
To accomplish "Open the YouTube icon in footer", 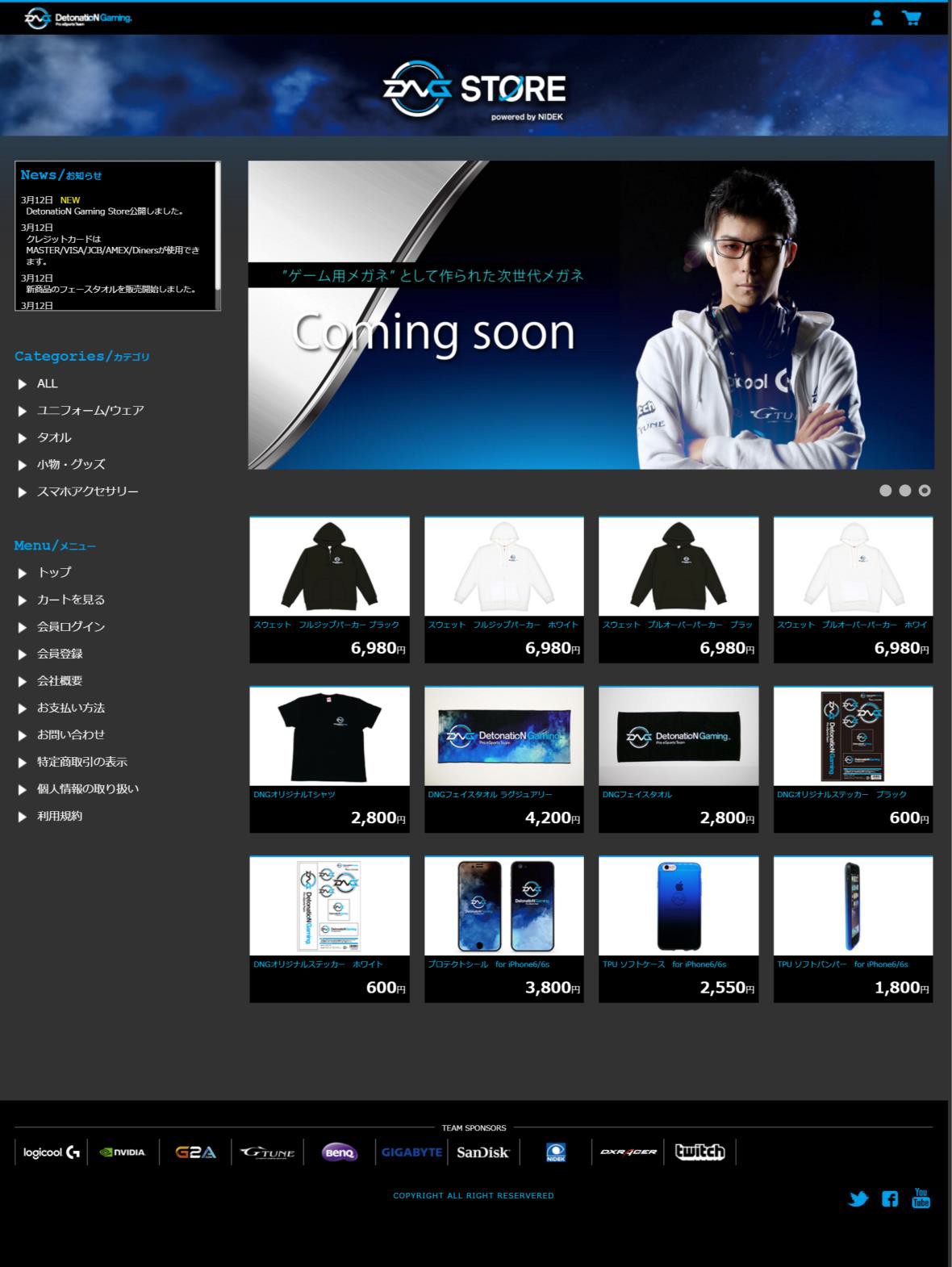I will coord(921,1198).
